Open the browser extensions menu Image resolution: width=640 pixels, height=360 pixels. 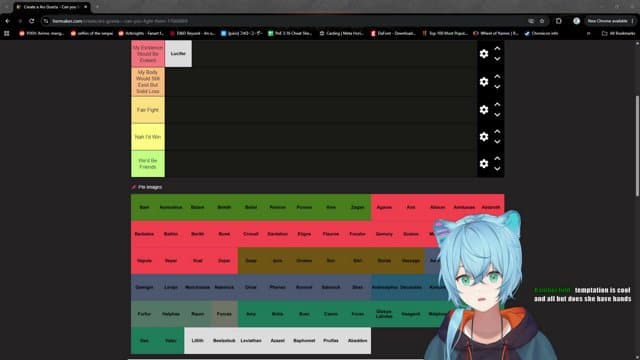coord(559,21)
